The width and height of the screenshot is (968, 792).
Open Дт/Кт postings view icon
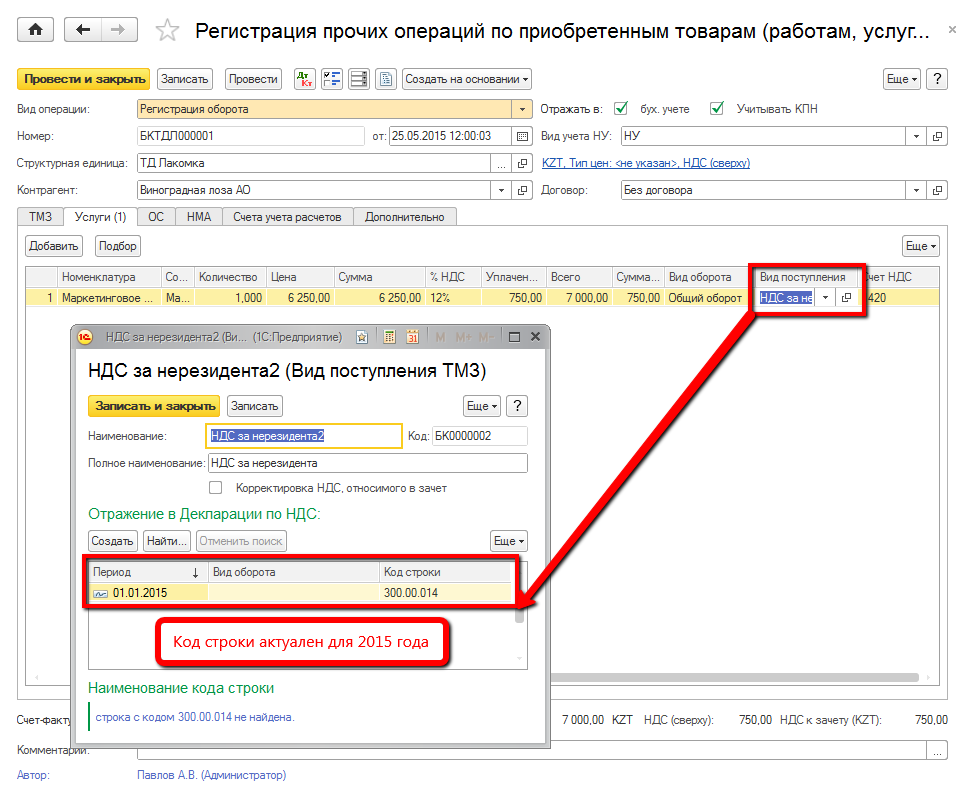pos(304,79)
